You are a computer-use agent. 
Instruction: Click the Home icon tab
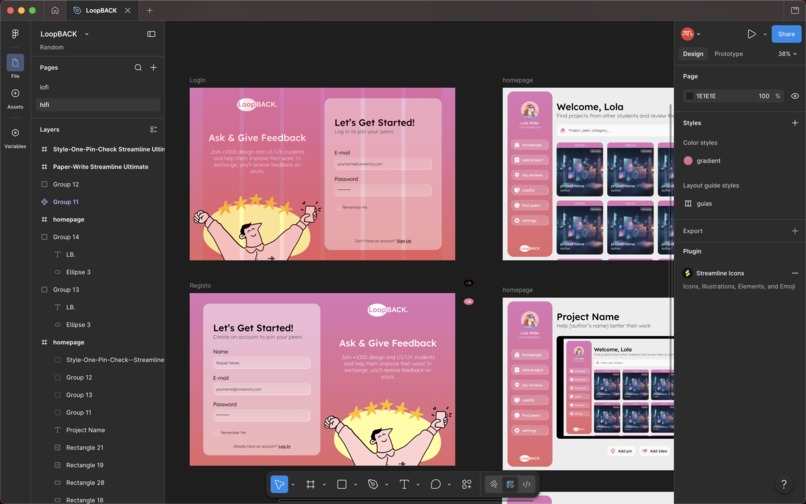coord(55,10)
